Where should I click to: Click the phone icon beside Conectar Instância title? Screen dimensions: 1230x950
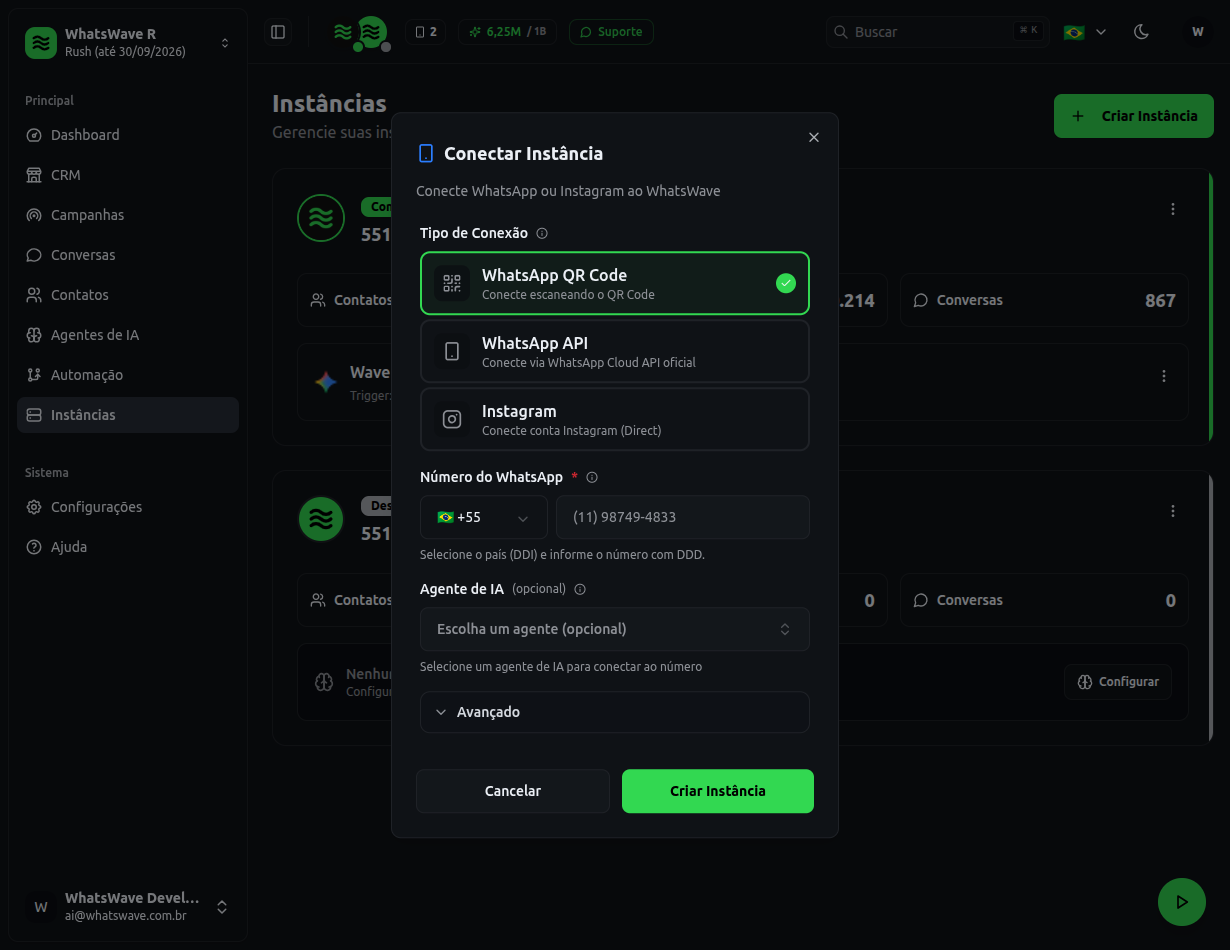[426, 153]
